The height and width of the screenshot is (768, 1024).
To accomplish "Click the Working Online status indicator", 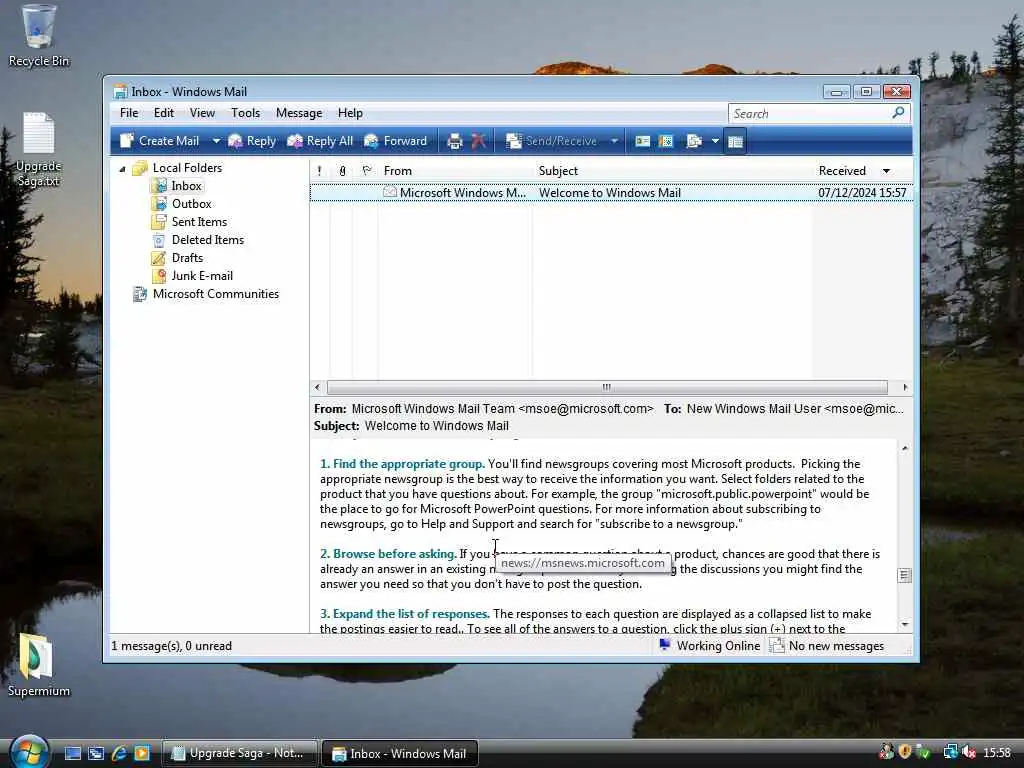I will (710, 646).
